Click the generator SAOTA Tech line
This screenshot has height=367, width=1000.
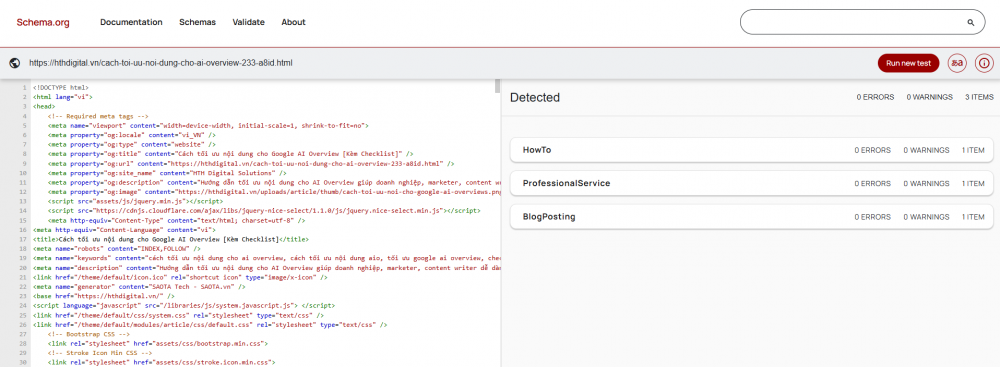click(138, 286)
